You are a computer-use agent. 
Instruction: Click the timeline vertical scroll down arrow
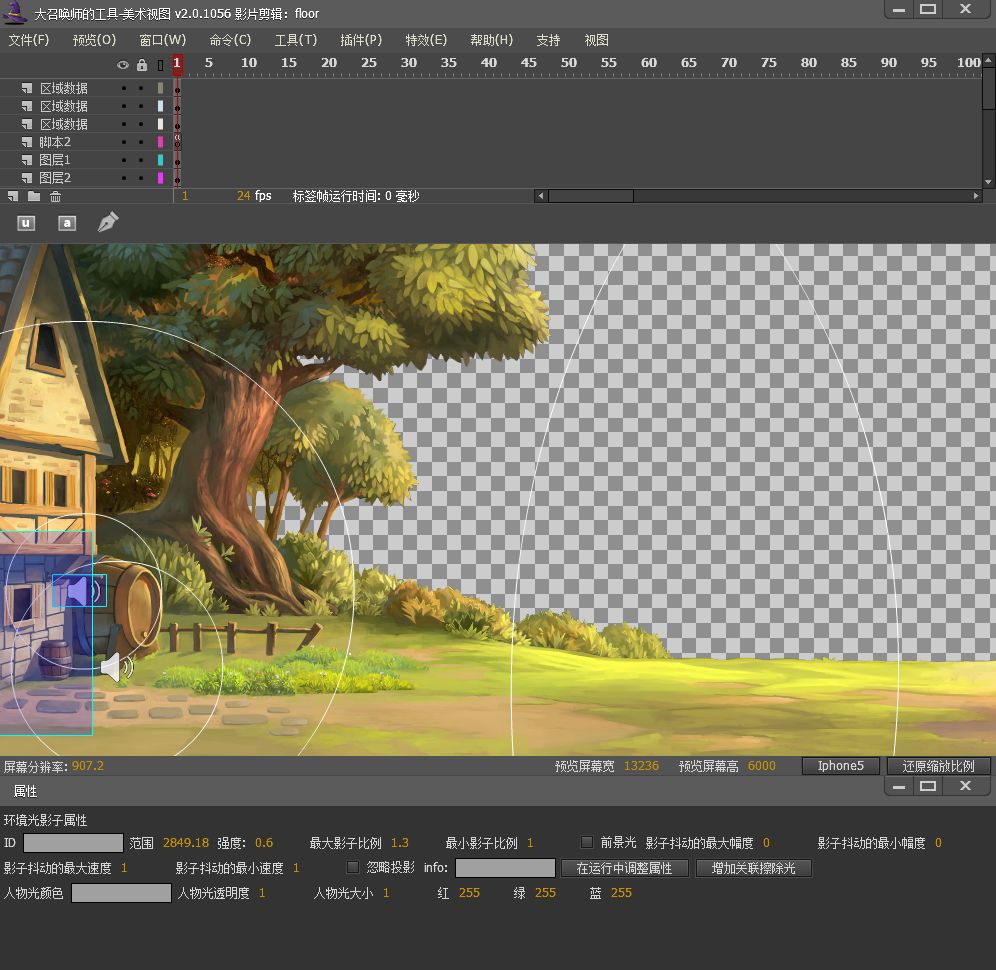[988, 182]
